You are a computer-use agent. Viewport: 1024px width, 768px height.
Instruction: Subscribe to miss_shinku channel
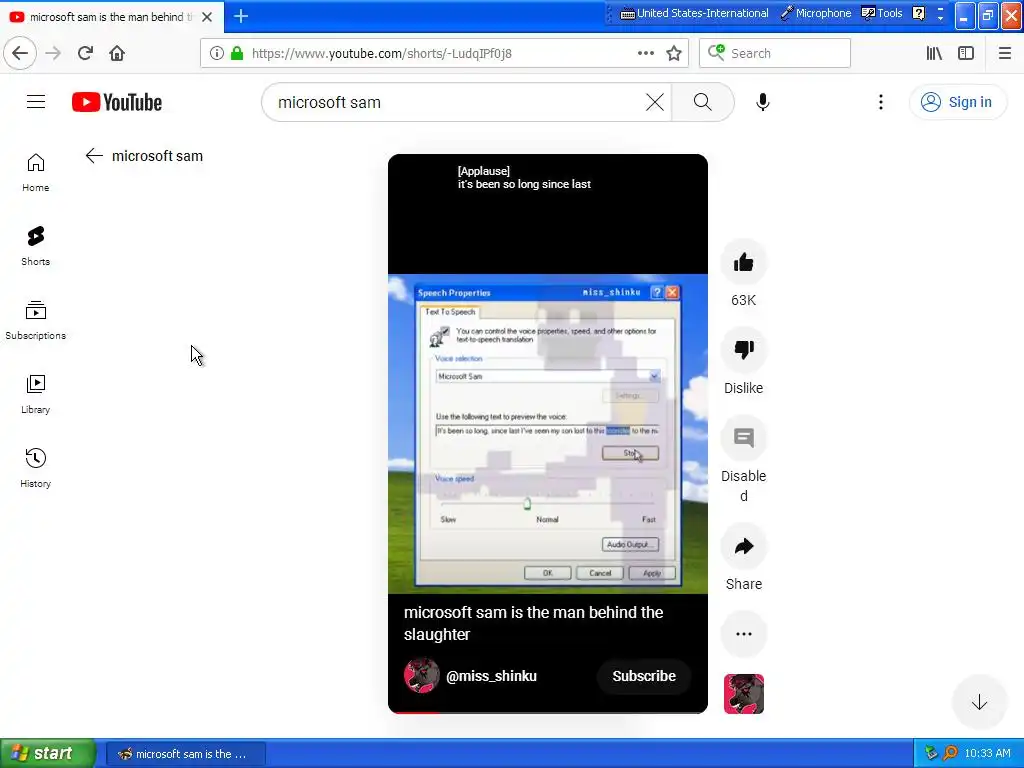tap(644, 676)
